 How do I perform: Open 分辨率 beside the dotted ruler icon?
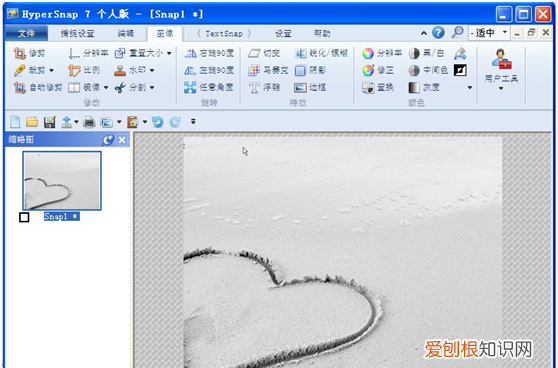[88, 53]
